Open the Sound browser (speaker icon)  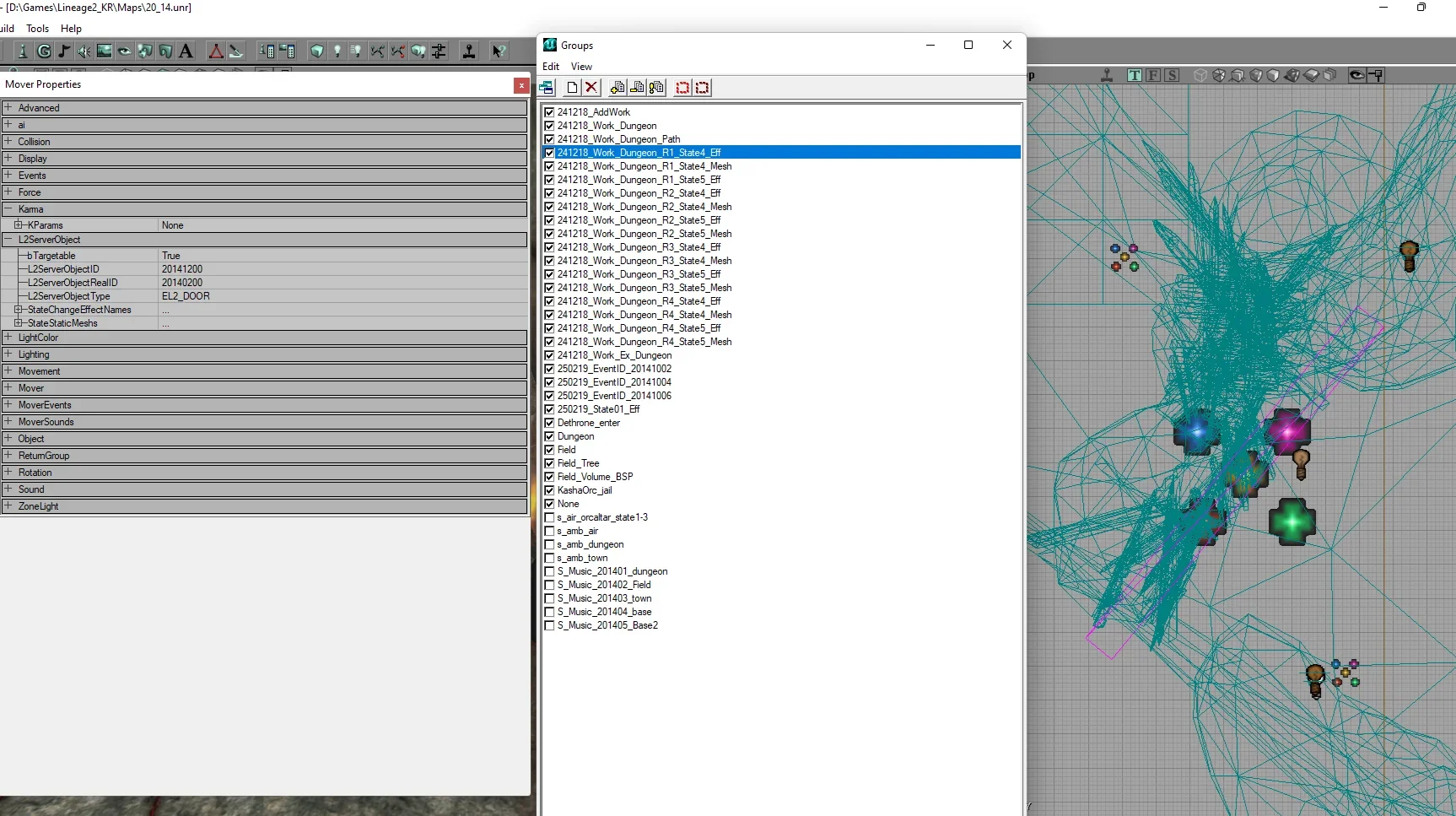(x=84, y=51)
